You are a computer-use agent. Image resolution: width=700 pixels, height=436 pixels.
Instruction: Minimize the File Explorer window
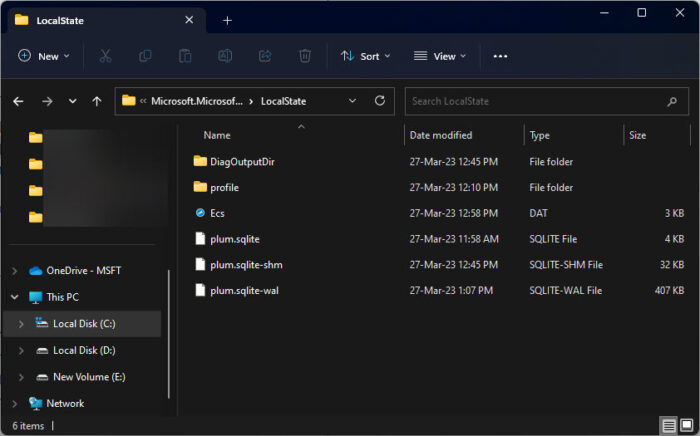pyautogui.click(x=604, y=13)
